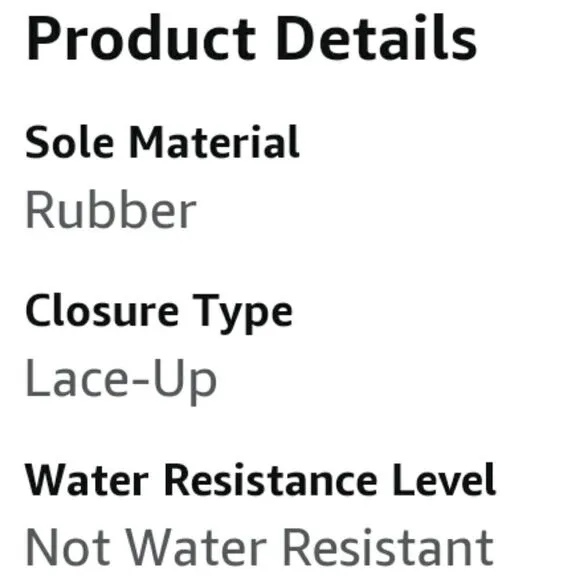This screenshot has height=580, width=580.
Task: Click the bold word Water in label
Action: point(87,480)
